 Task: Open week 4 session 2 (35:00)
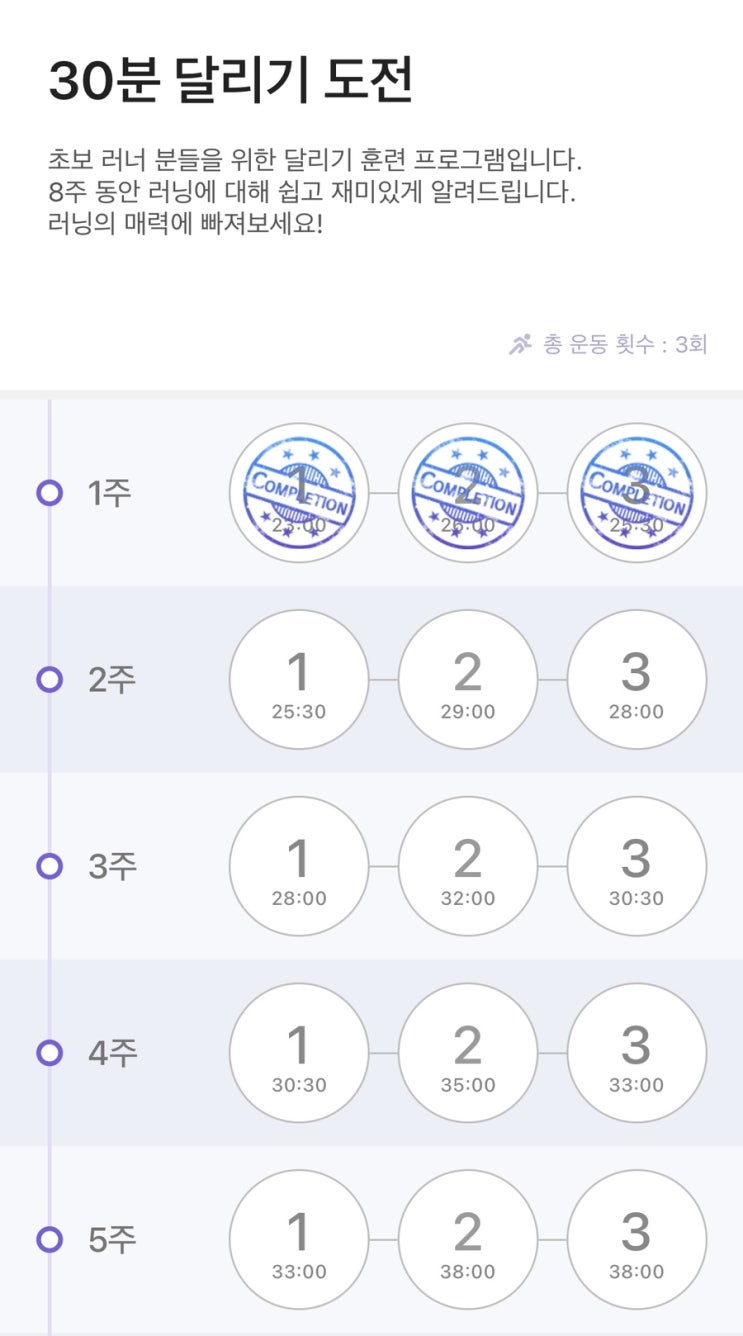coord(468,1053)
